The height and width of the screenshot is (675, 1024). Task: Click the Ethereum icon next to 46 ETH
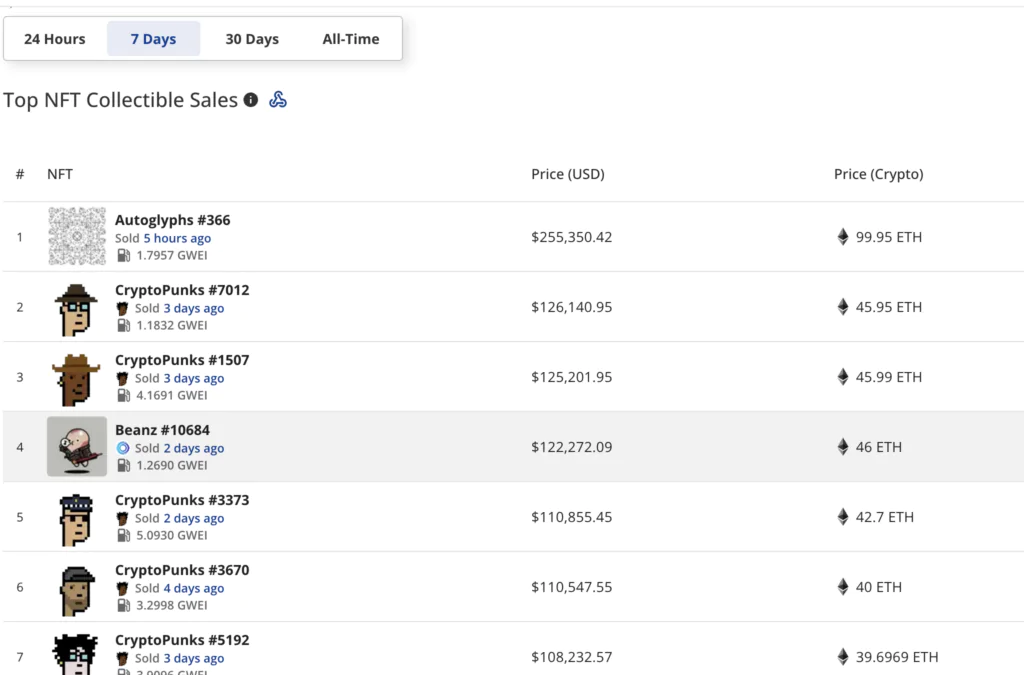tap(843, 447)
